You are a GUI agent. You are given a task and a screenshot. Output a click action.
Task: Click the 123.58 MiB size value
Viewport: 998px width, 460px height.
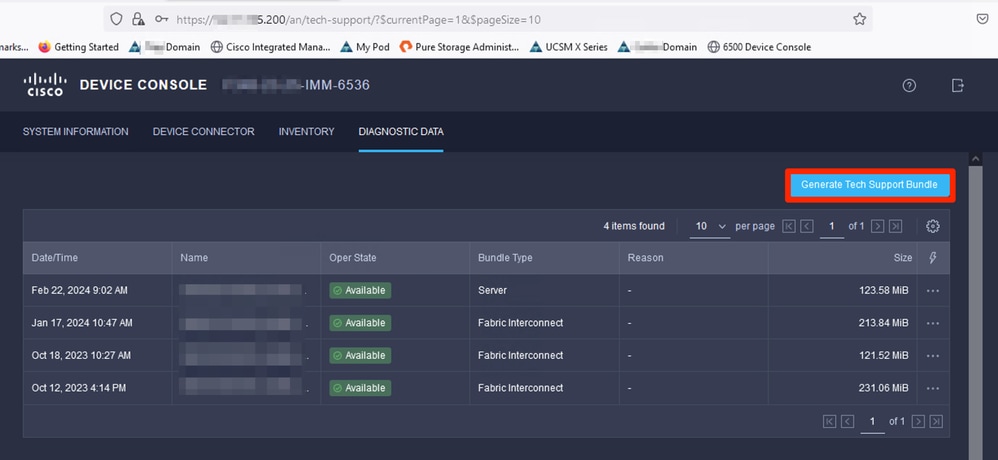(883, 291)
